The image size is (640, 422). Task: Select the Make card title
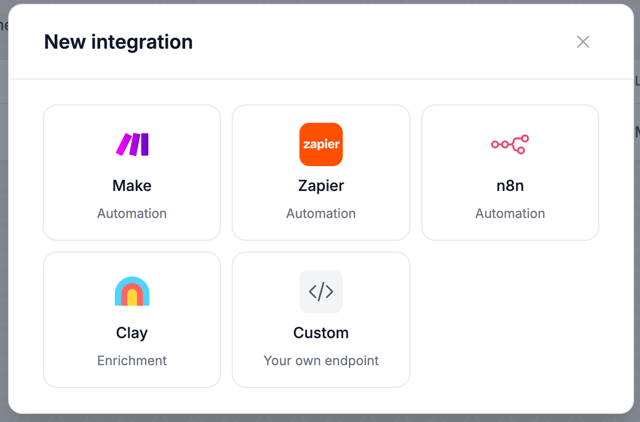tap(132, 186)
